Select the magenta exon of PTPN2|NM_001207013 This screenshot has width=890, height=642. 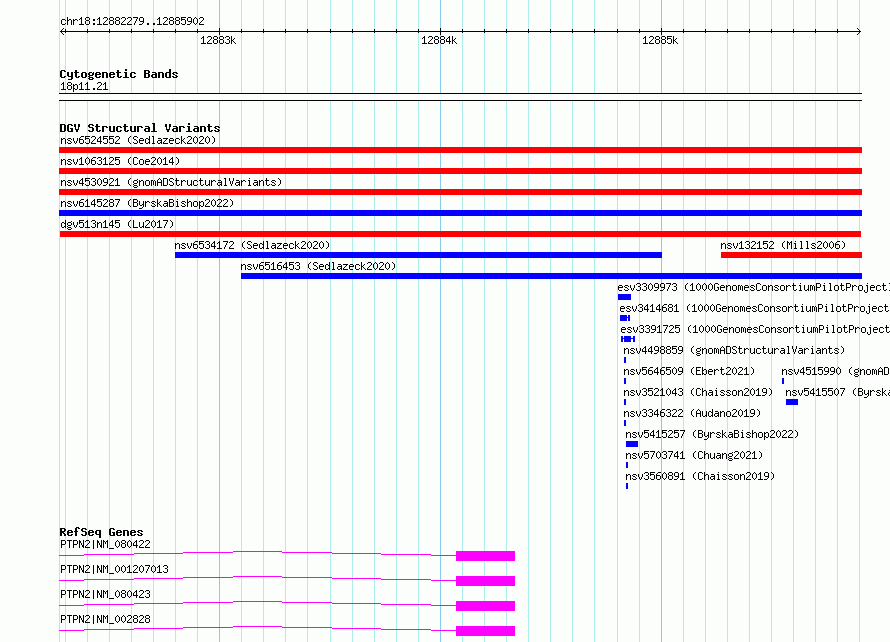click(x=485, y=581)
